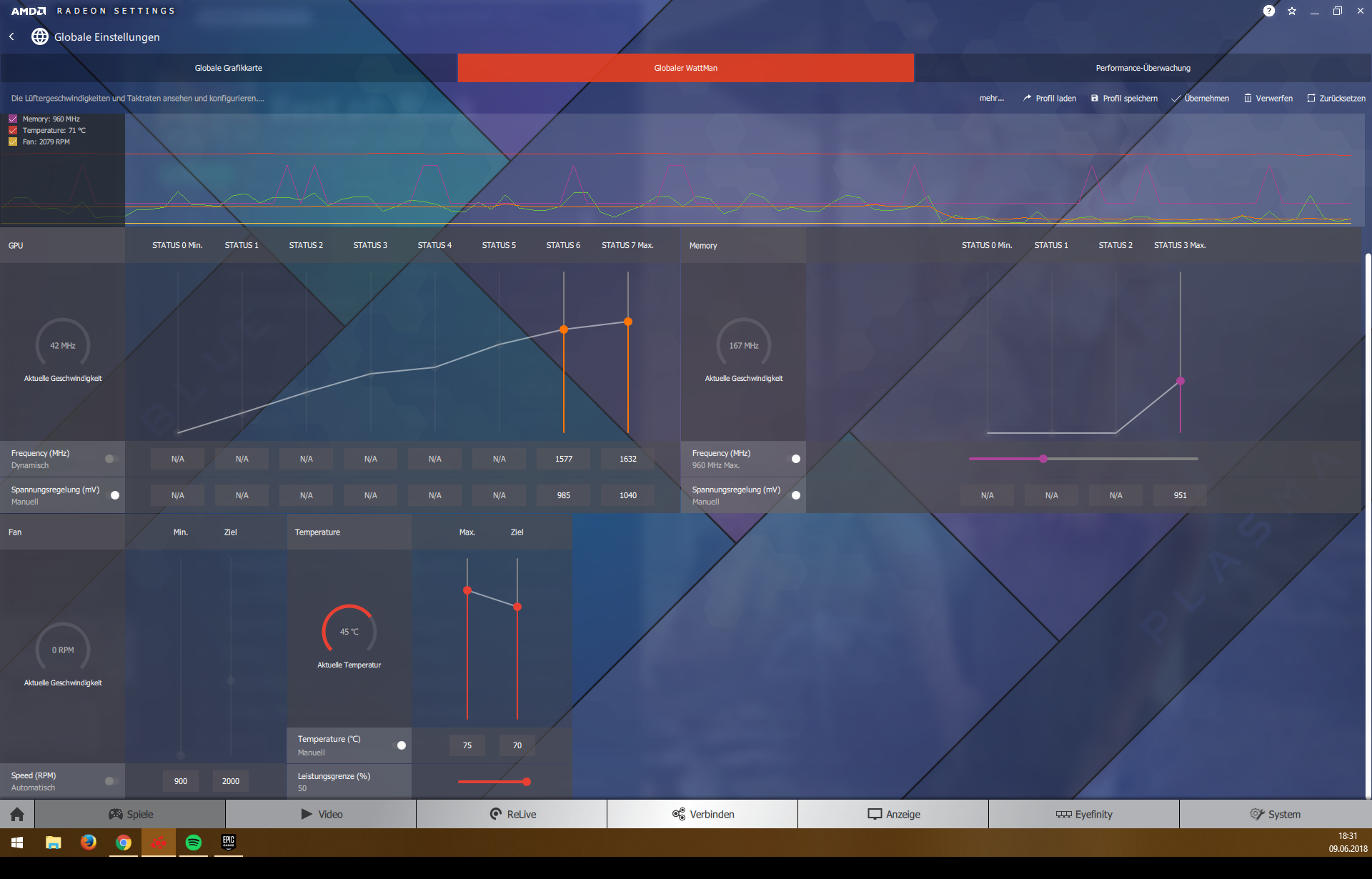Screen dimensions: 1372x879
Task: Click Fan Ziel speed field 2000
Action: tap(231, 781)
